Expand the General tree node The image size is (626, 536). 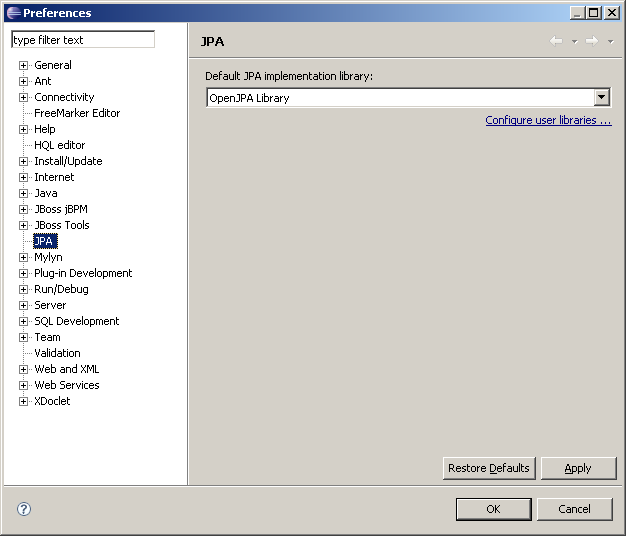(24, 66)
